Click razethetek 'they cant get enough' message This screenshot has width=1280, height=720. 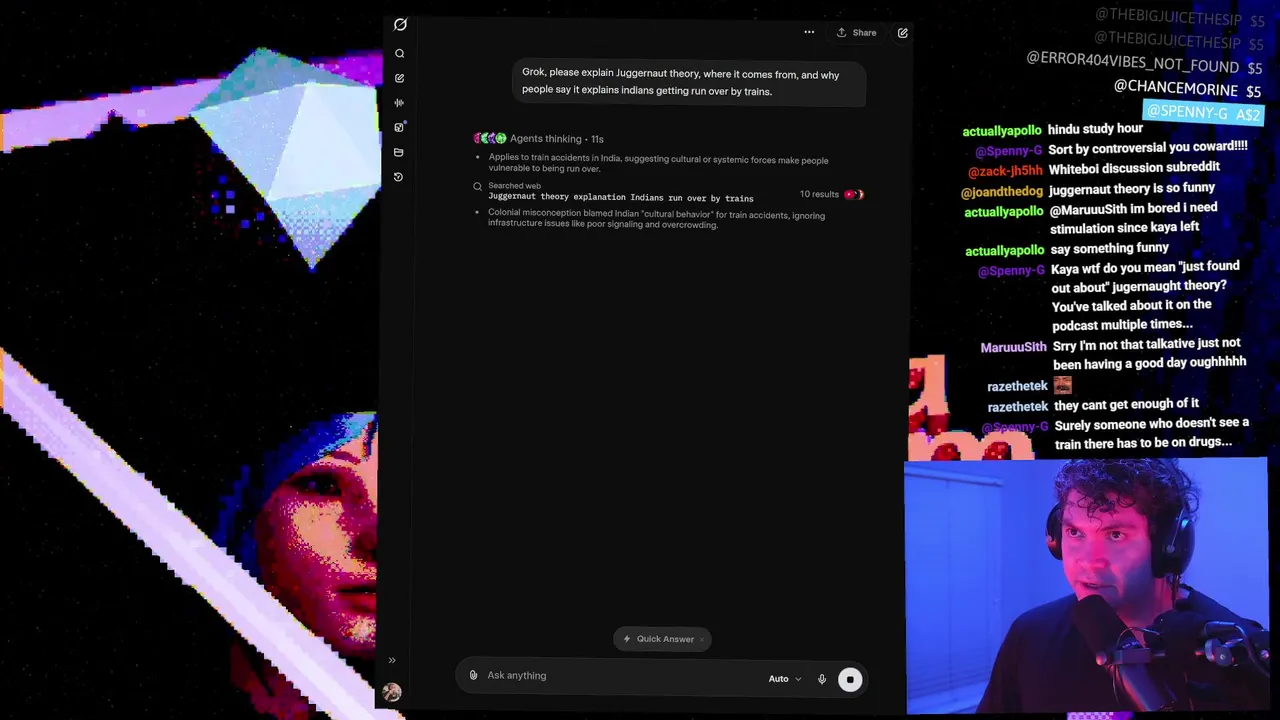coord(1126,404)
